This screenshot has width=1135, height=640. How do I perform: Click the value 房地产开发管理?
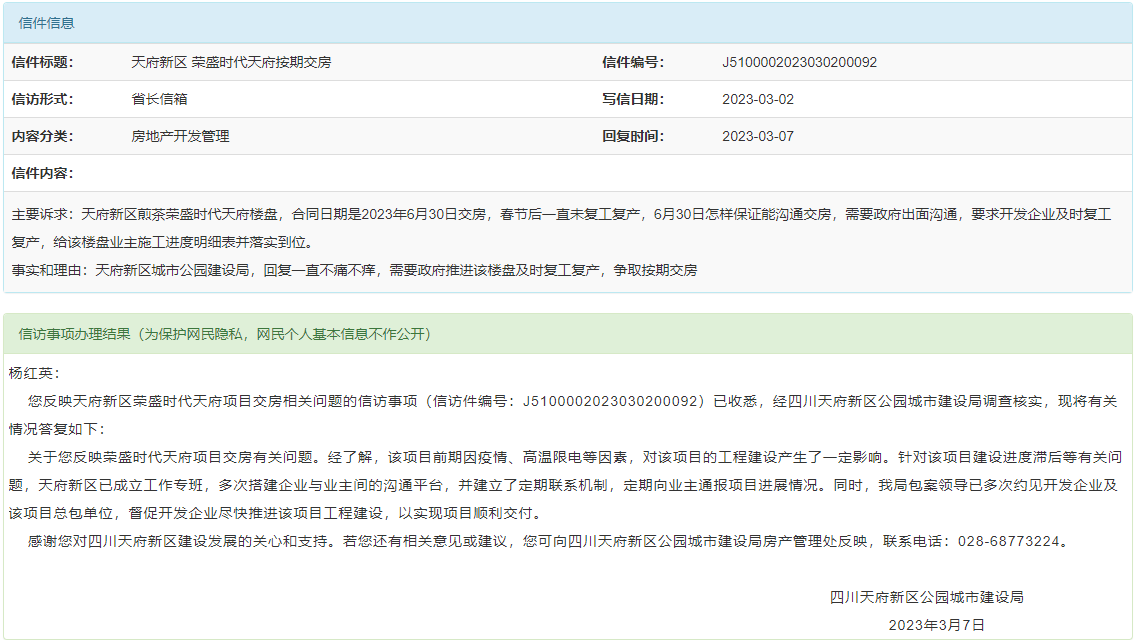coord(180,136)
